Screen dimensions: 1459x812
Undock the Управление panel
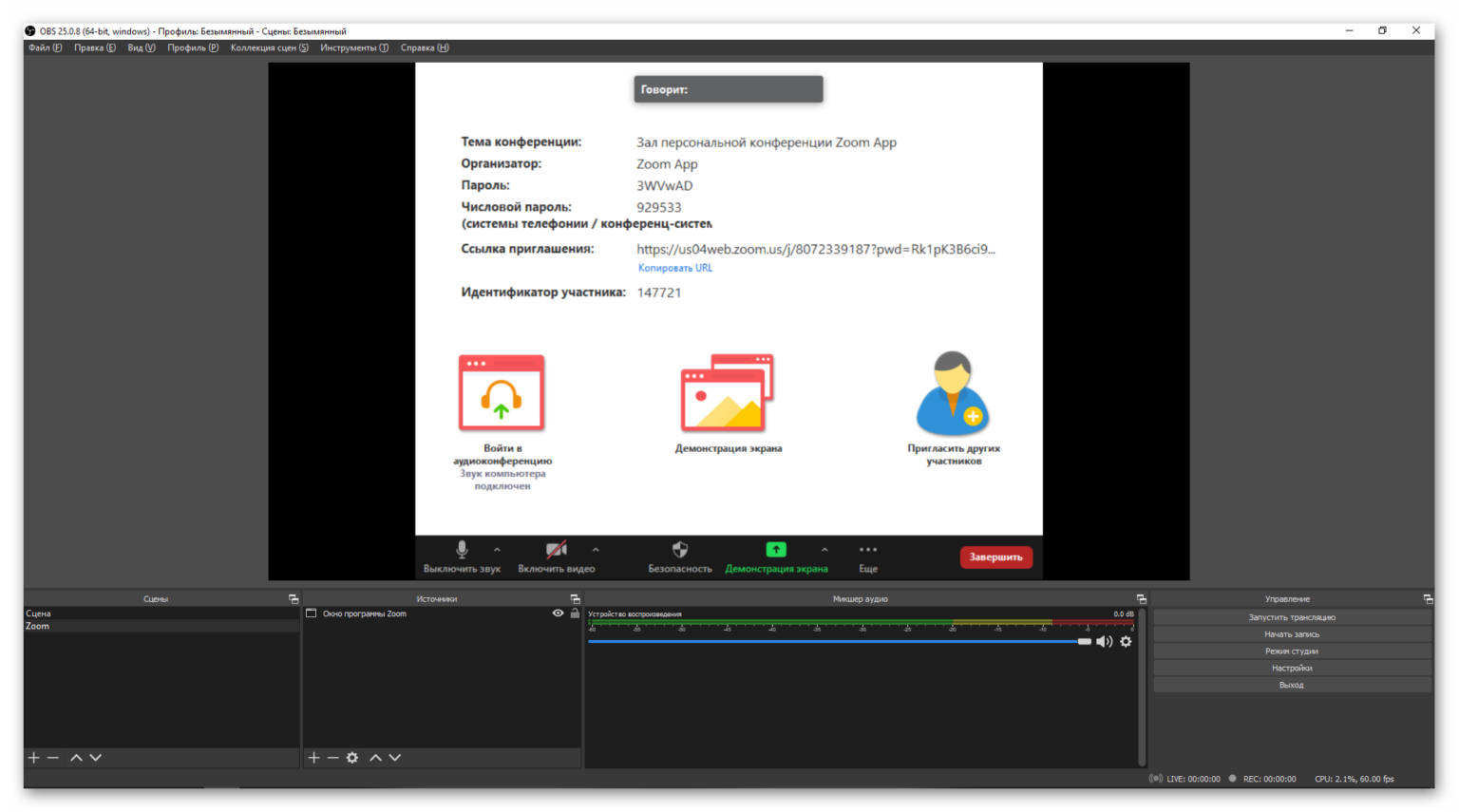tap(1428, 599)
